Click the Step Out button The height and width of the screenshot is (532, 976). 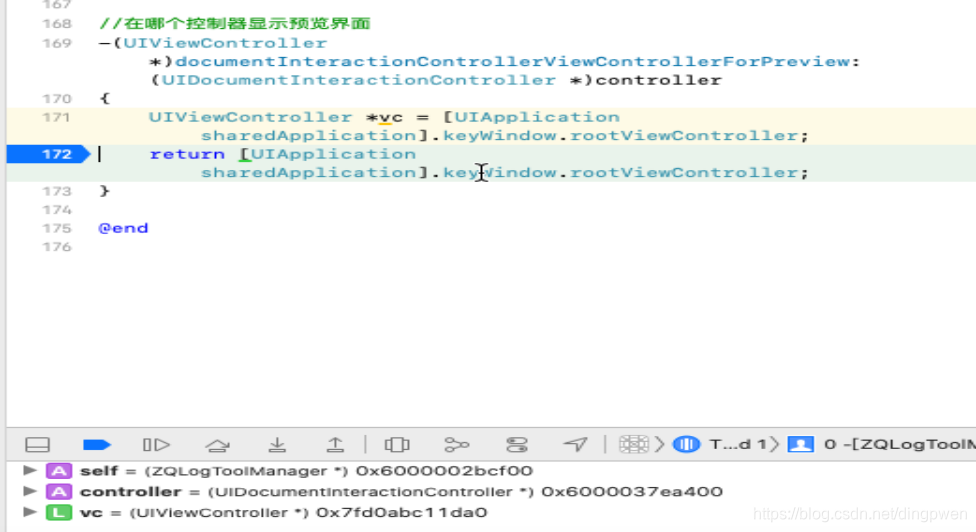point(336,444)
